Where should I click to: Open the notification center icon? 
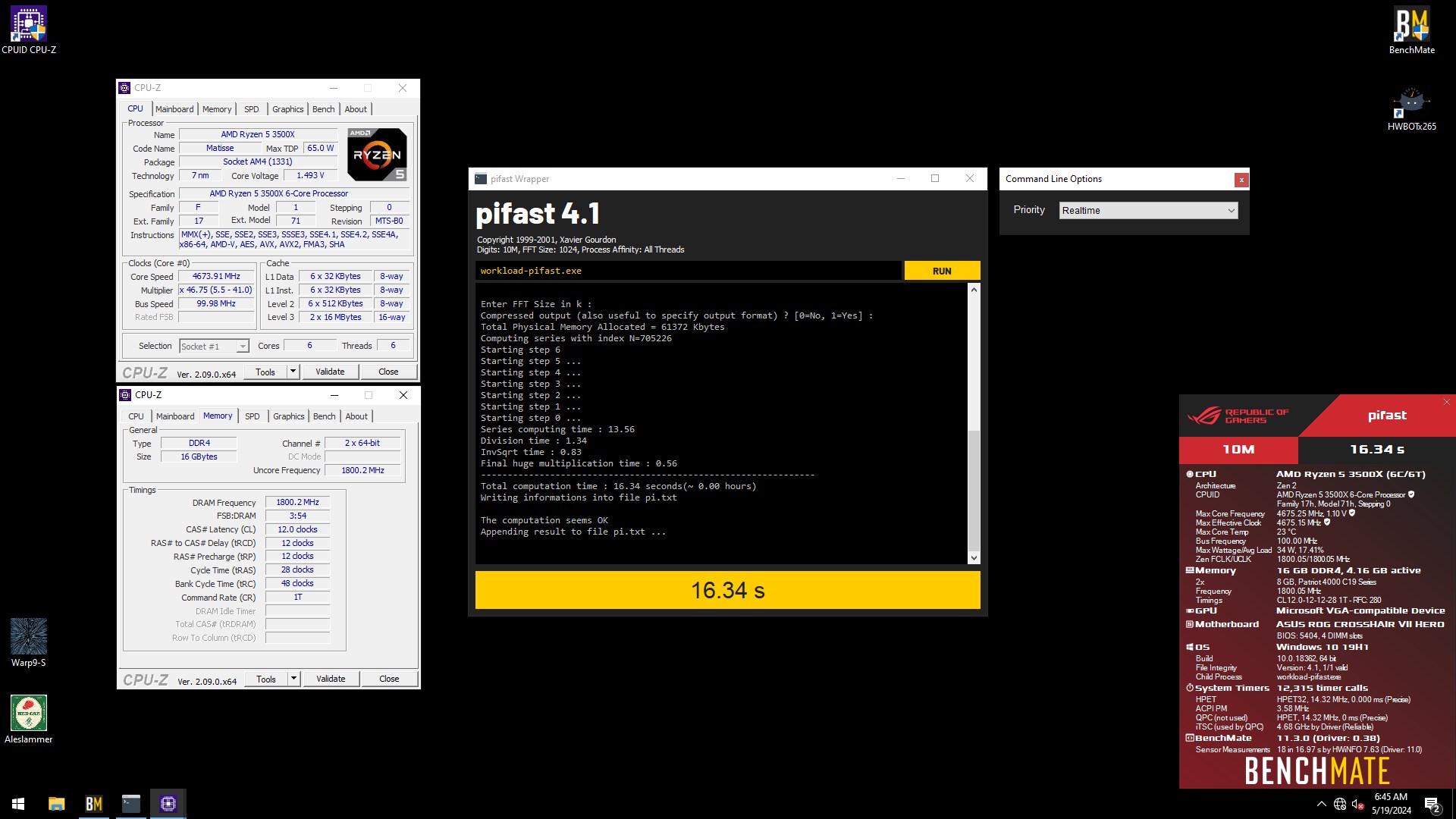pos(1432,804)
